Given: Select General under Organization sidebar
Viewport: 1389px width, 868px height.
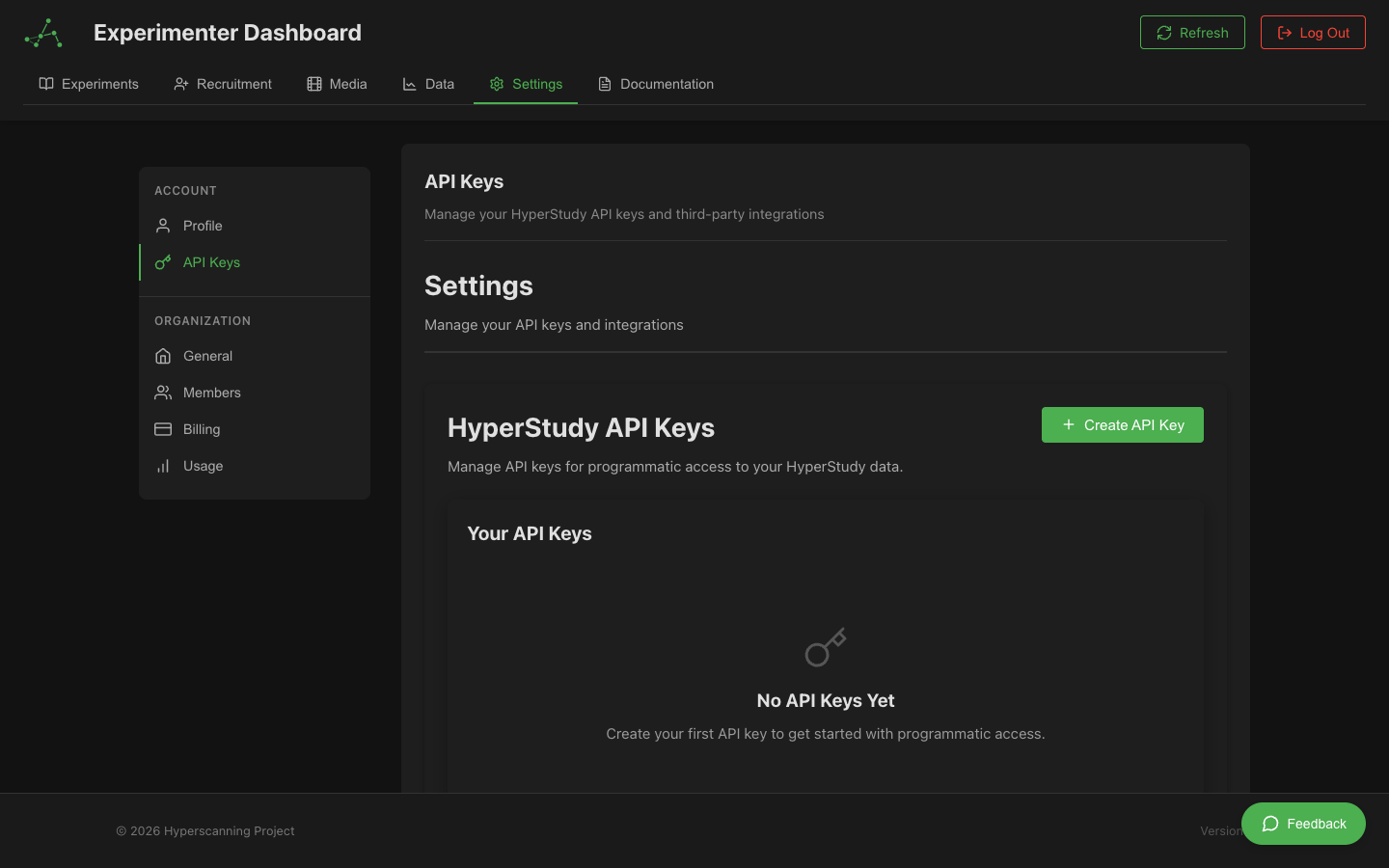Looking at the screenshot, I should tap(207, 356).
